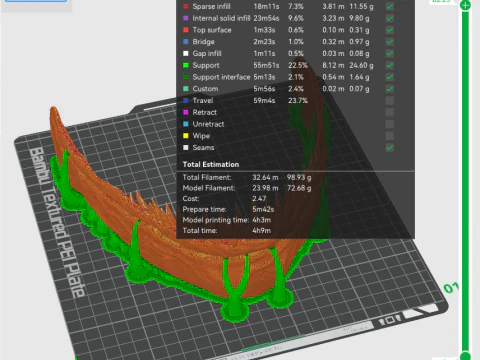
Task: Click the Custom legend entry
Action: pos(205,89)
